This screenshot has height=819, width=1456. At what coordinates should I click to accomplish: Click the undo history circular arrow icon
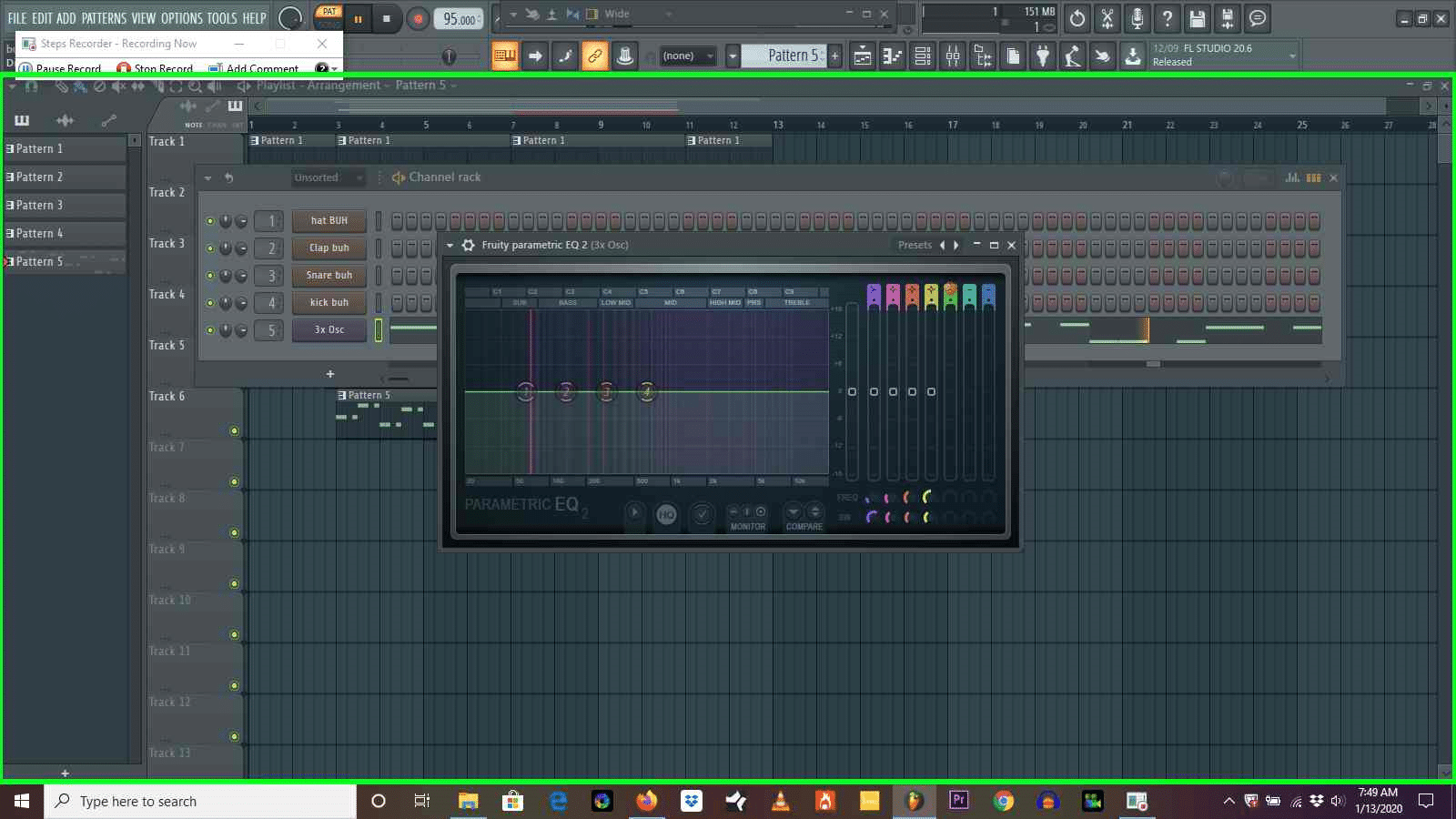point(1077,18)
